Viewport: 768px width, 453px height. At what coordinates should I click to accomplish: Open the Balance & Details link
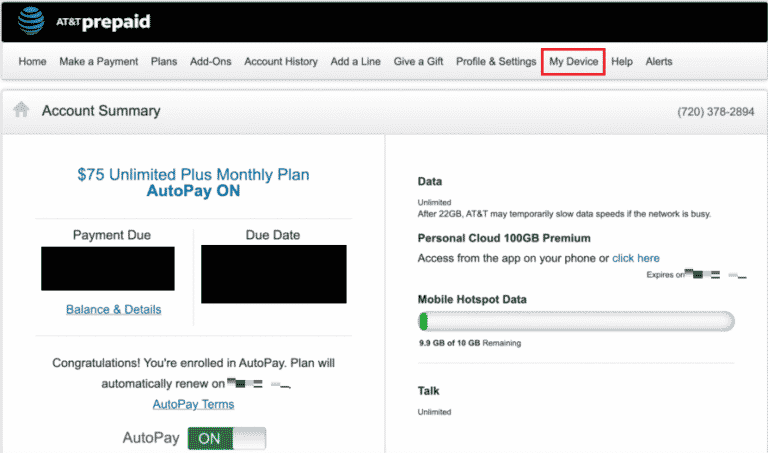coord(114,310)
